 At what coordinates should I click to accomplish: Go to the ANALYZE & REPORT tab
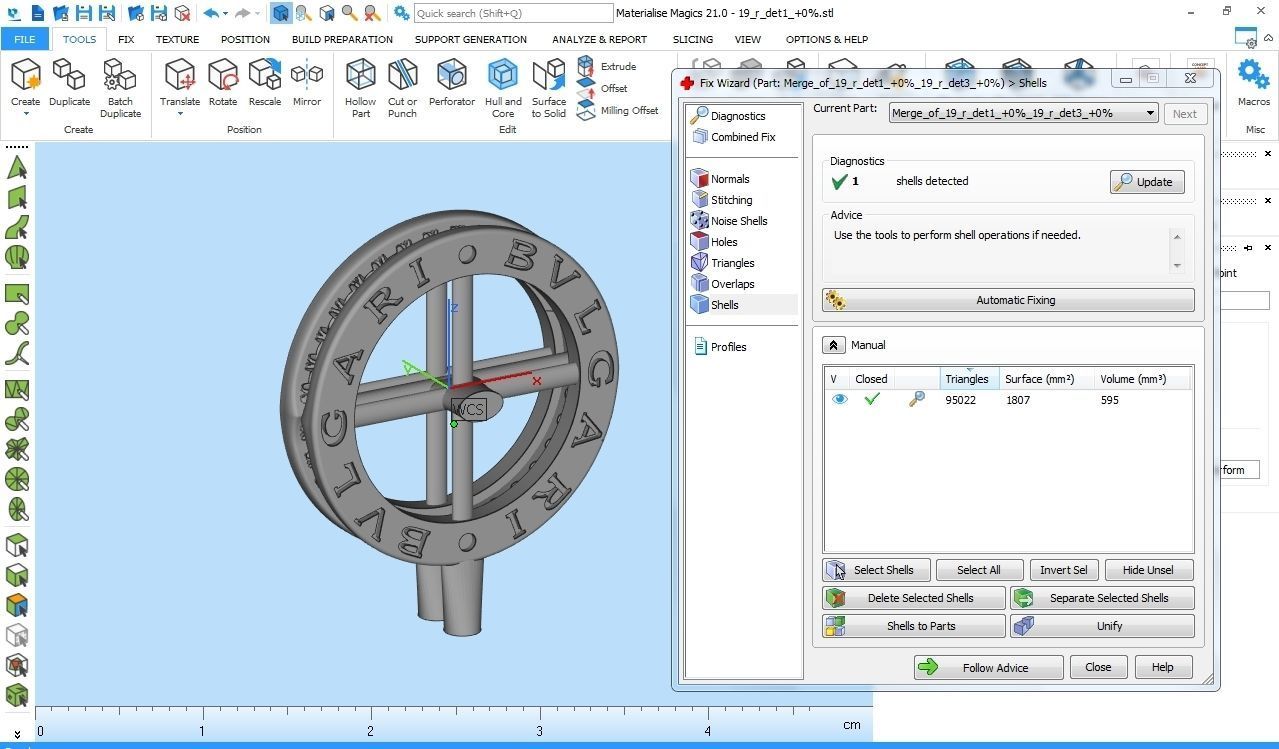click(x=600, y=39)
